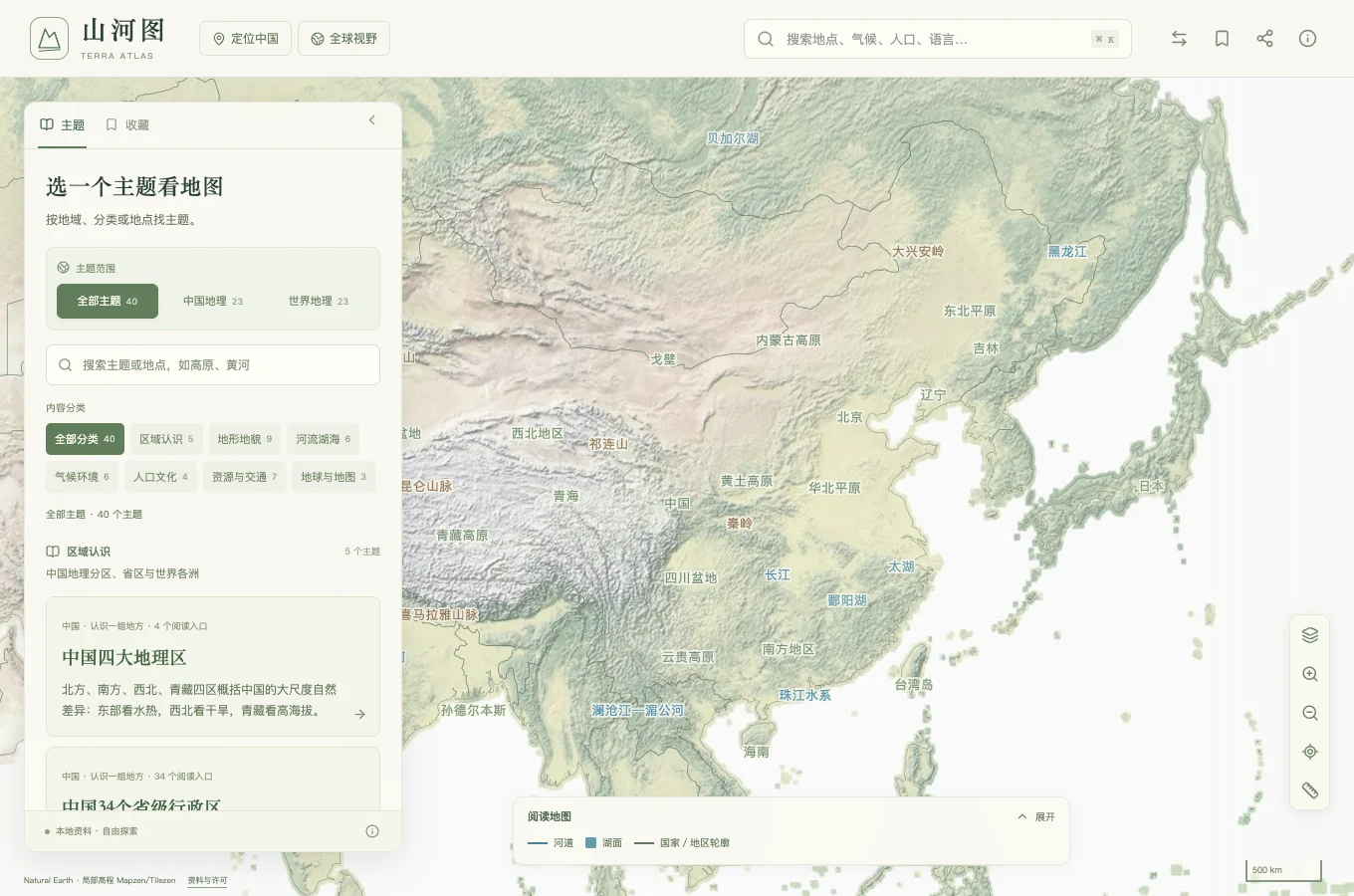Zoom in with the plus magnifier icon
Screen dimensions: 1354x896
pos(1310,674)
